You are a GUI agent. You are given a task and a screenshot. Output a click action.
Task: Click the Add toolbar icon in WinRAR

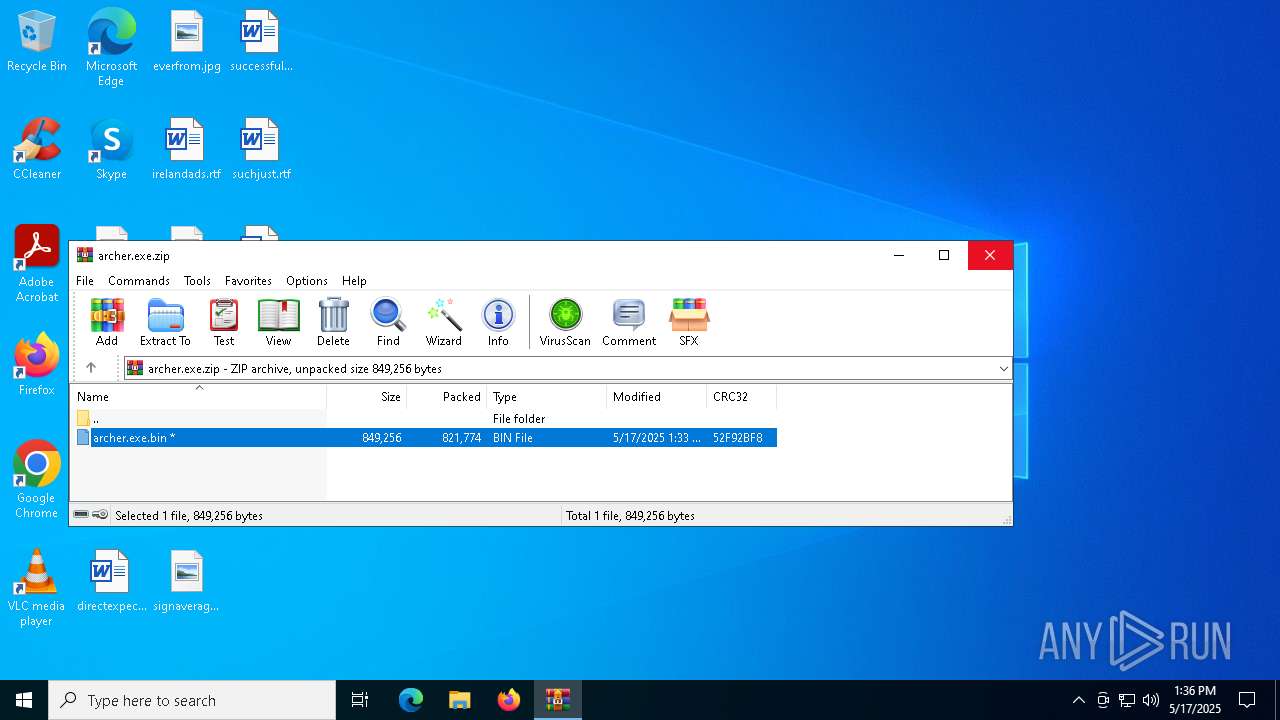click(107, 322)
